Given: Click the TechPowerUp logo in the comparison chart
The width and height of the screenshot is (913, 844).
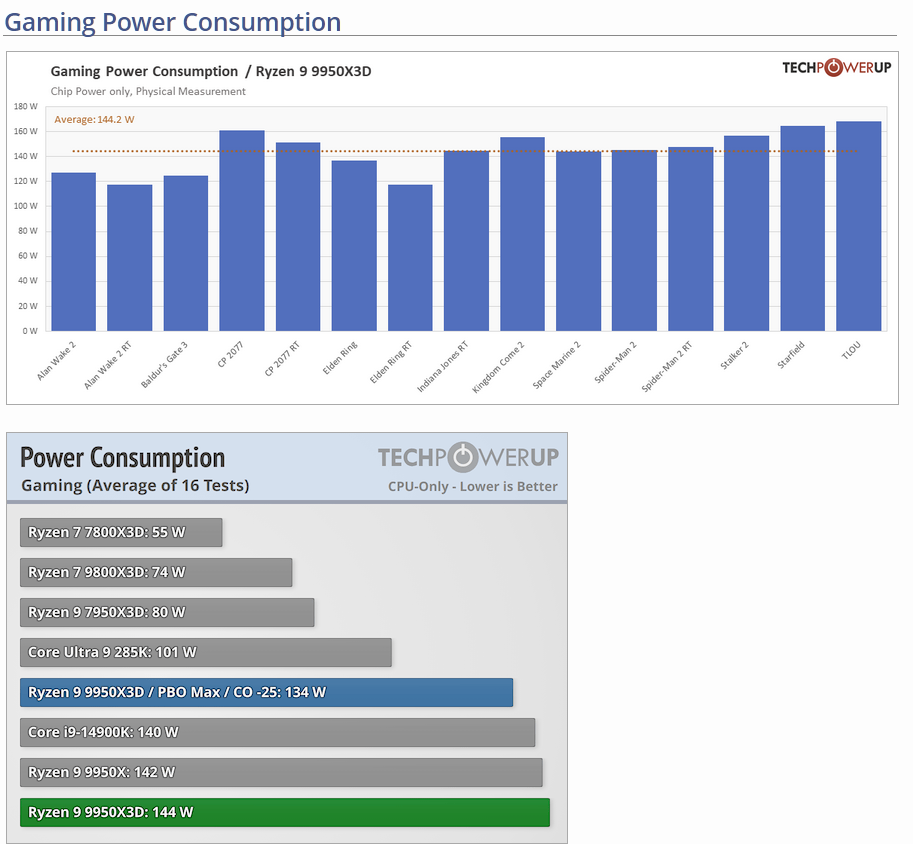Looking at the screenshot, I should coord(468,457).
